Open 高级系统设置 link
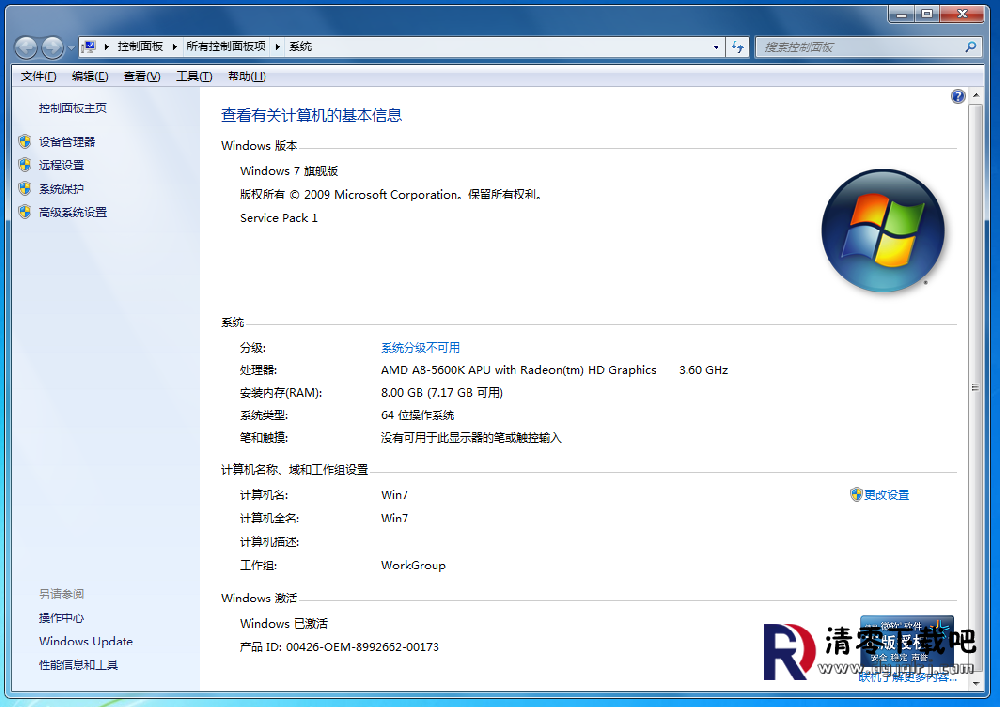Screen dimensions: 1000x707 (x=73, y=212)
